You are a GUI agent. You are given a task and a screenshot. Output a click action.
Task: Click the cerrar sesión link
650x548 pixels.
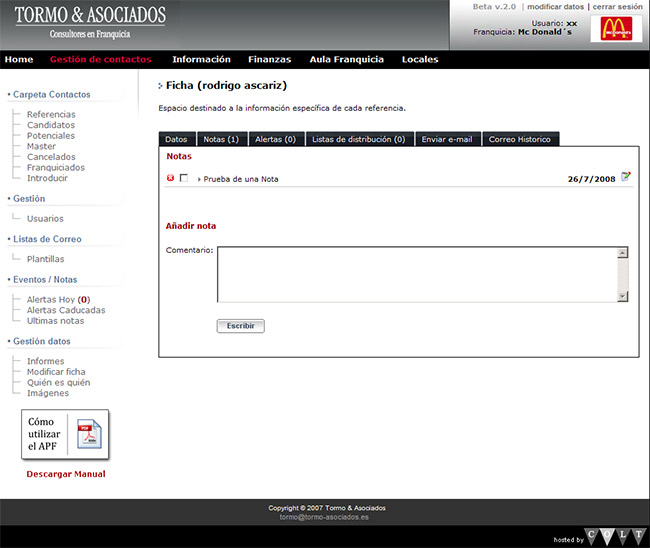pos(617,7)
